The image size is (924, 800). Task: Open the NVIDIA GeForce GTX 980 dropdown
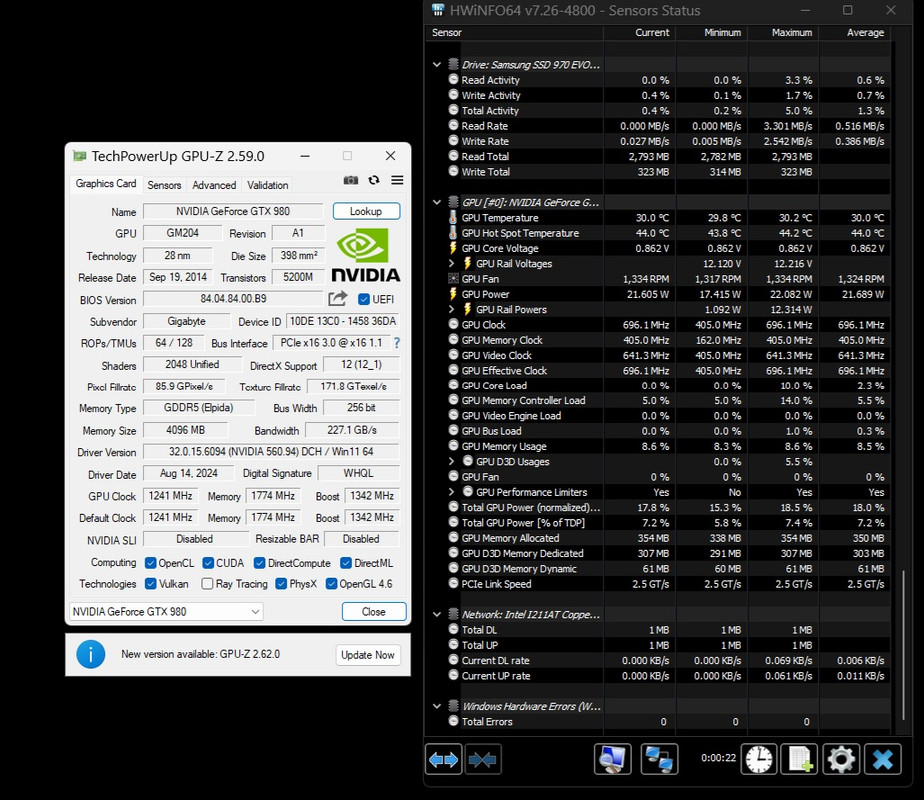[x=166, y=611]
